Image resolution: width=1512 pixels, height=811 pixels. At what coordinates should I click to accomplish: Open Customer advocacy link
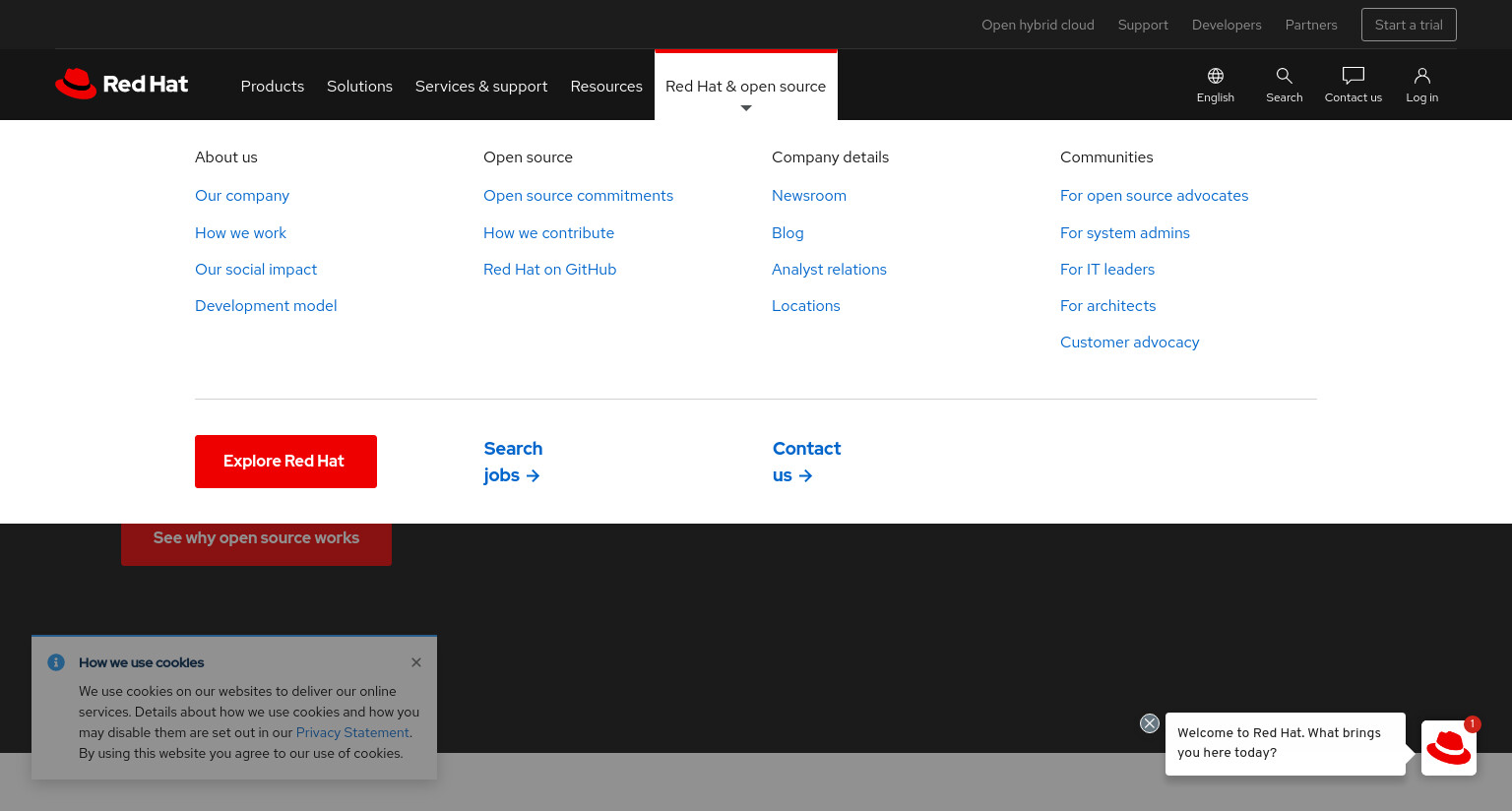point(1129,343)
